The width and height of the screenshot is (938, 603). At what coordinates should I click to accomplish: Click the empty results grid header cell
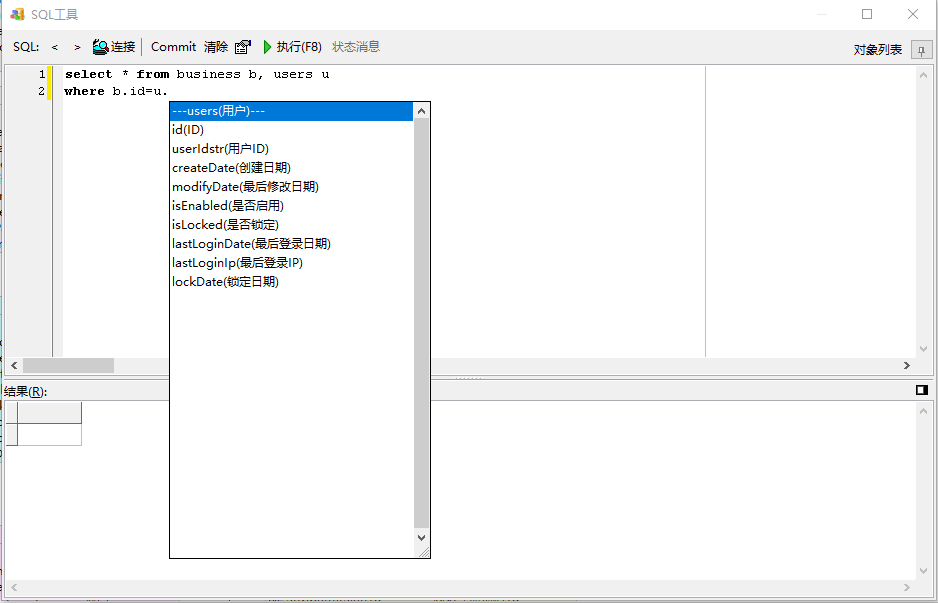[x=49, y=413]
